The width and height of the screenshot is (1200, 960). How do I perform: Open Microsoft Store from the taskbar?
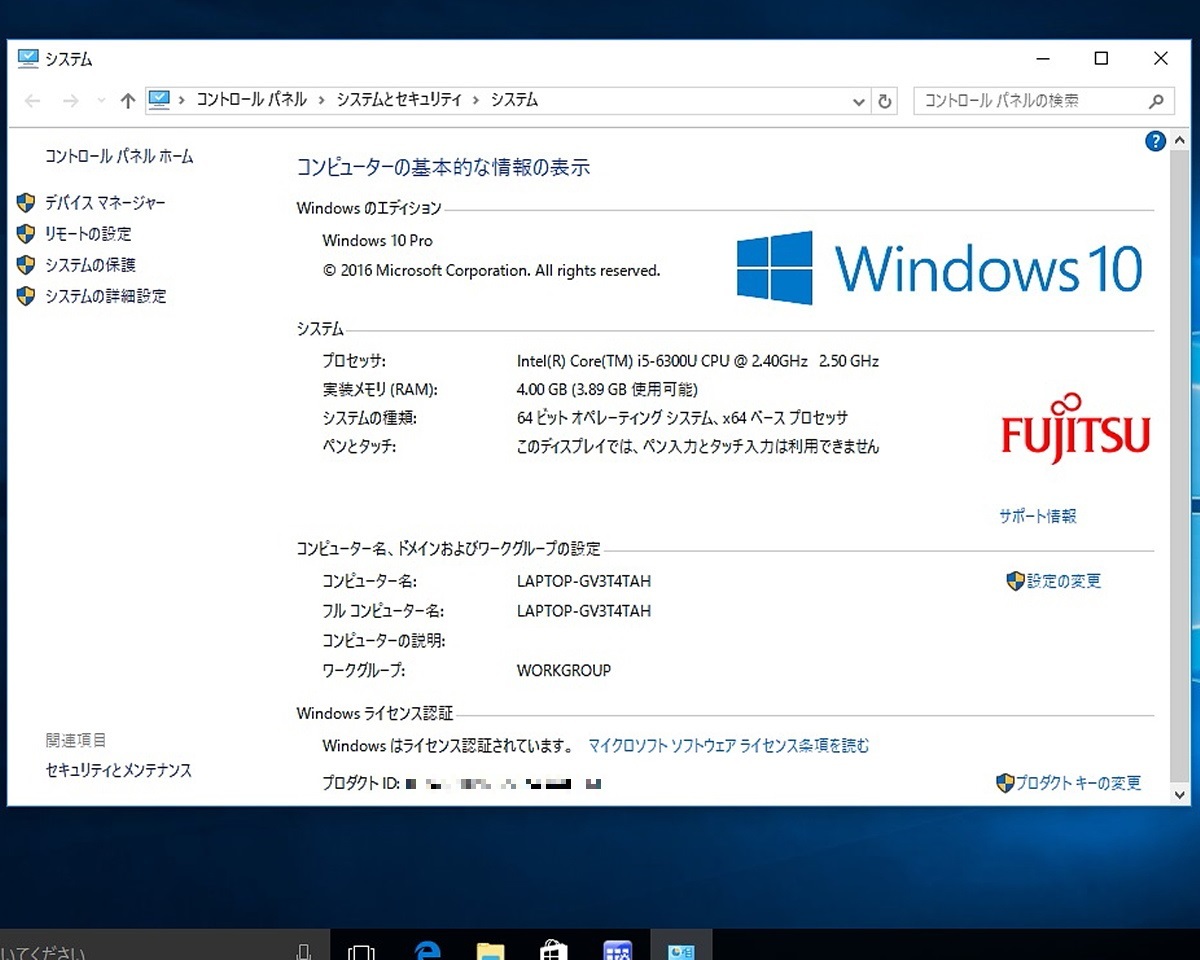pyautogui.click(x=553, y=950)
